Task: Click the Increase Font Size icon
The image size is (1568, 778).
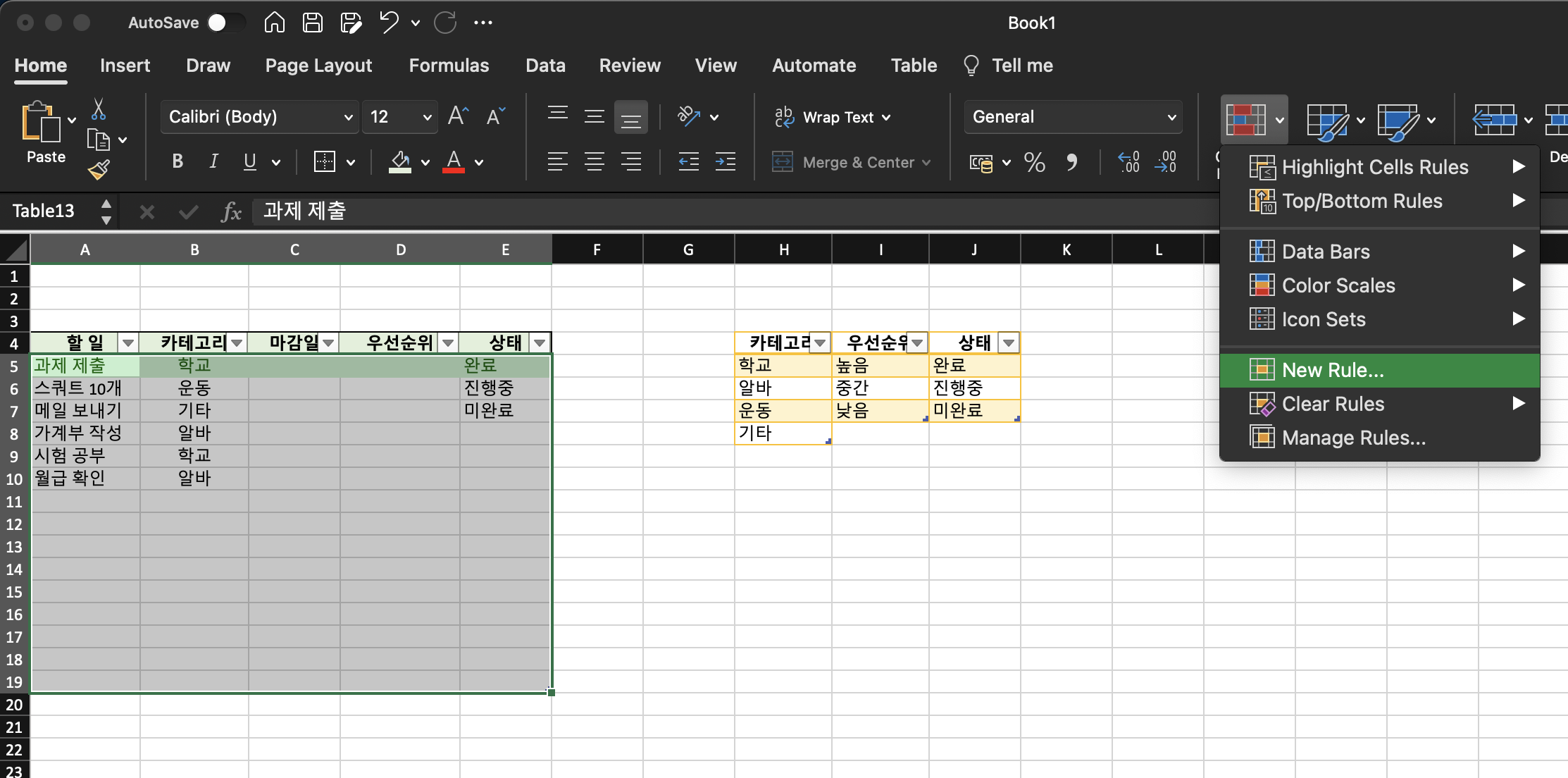Action: 458,116
